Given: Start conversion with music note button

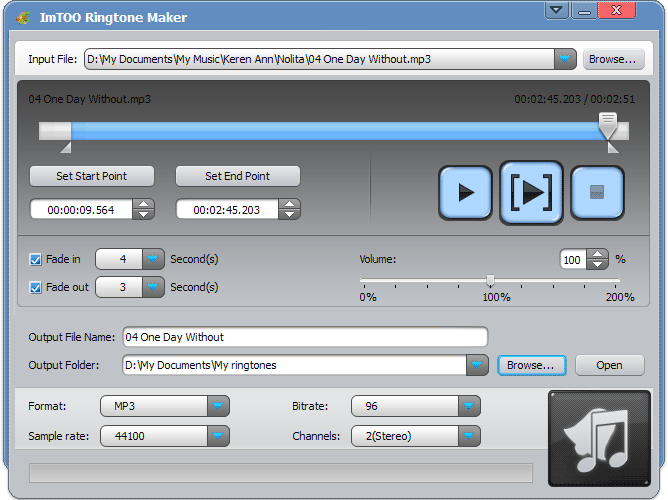Looking at the screenshot, I should tap(599, 438).
